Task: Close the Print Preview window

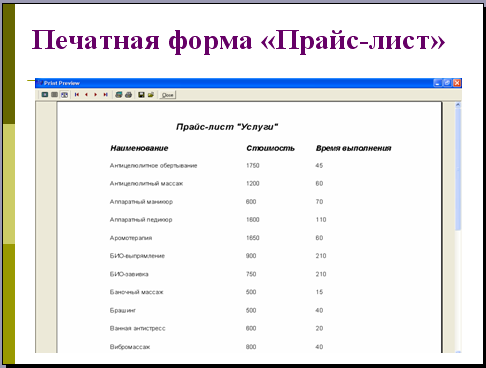Action: tap(457, 83)
